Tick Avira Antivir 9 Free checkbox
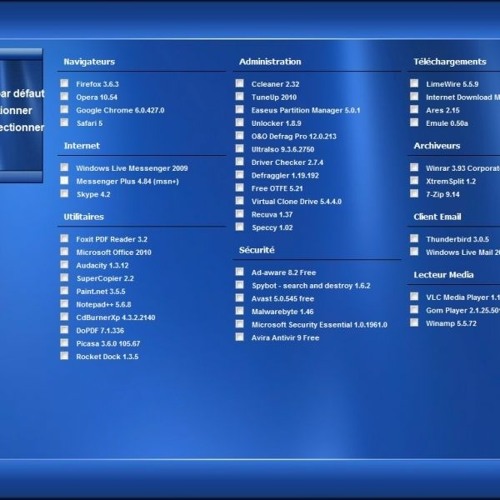500x500 pixels. tap(240, 337)
